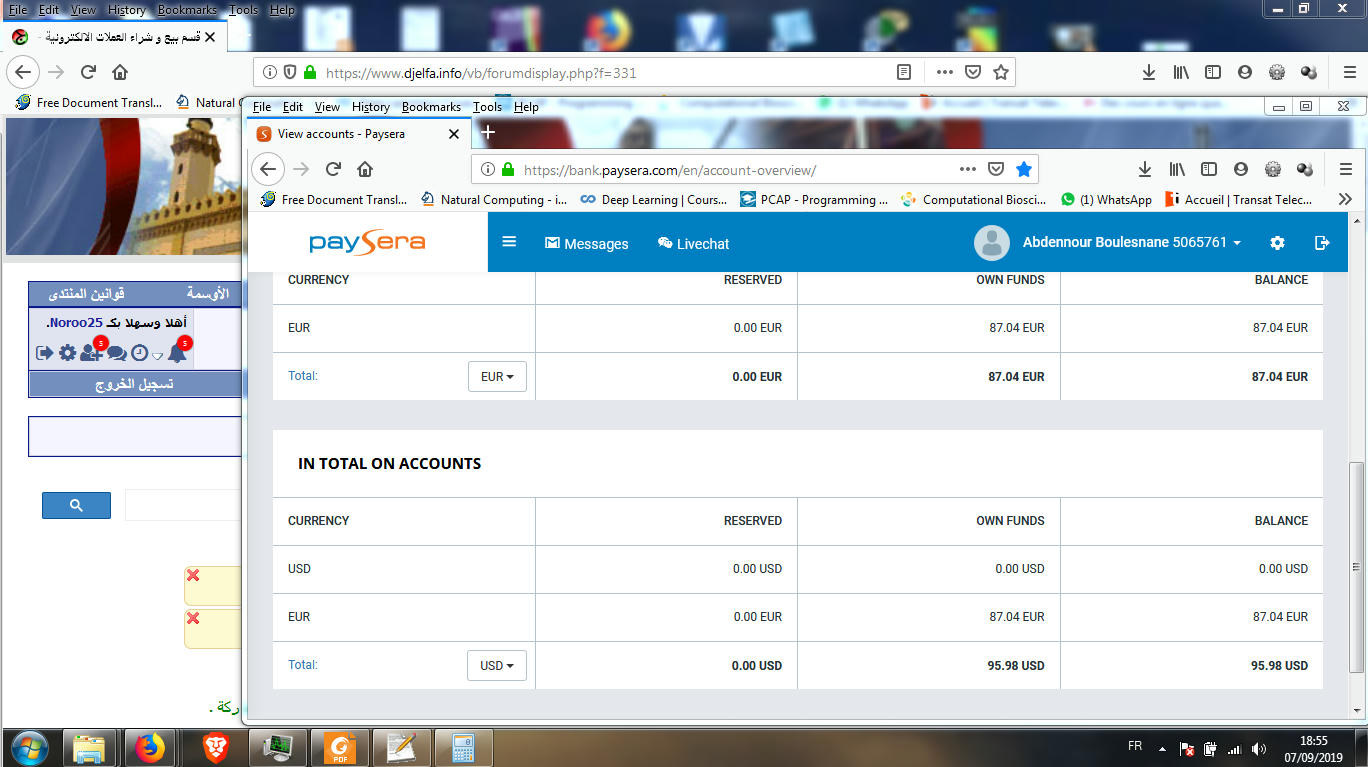
Task: Click the Paysera logo
Action: (367, 243)
